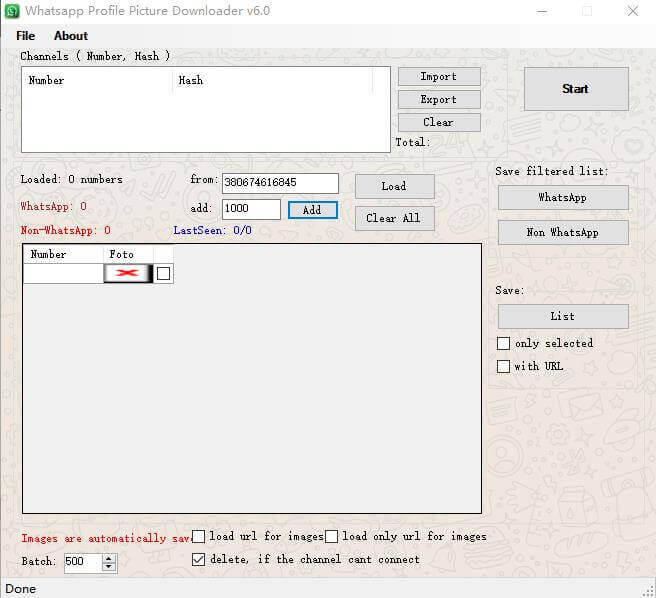Enable the with URL checkbox

tap(503, 366)
